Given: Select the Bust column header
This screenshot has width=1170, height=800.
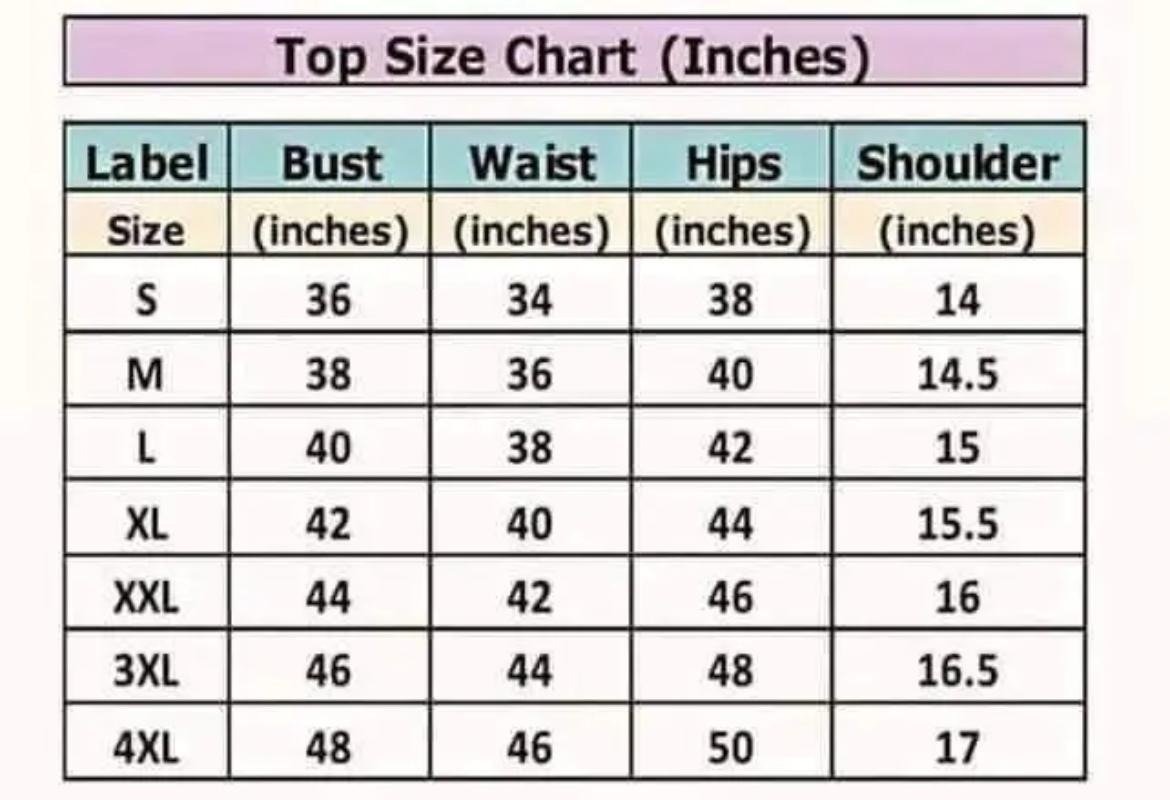Looking at the screenshot, I should tap(331, 157).
